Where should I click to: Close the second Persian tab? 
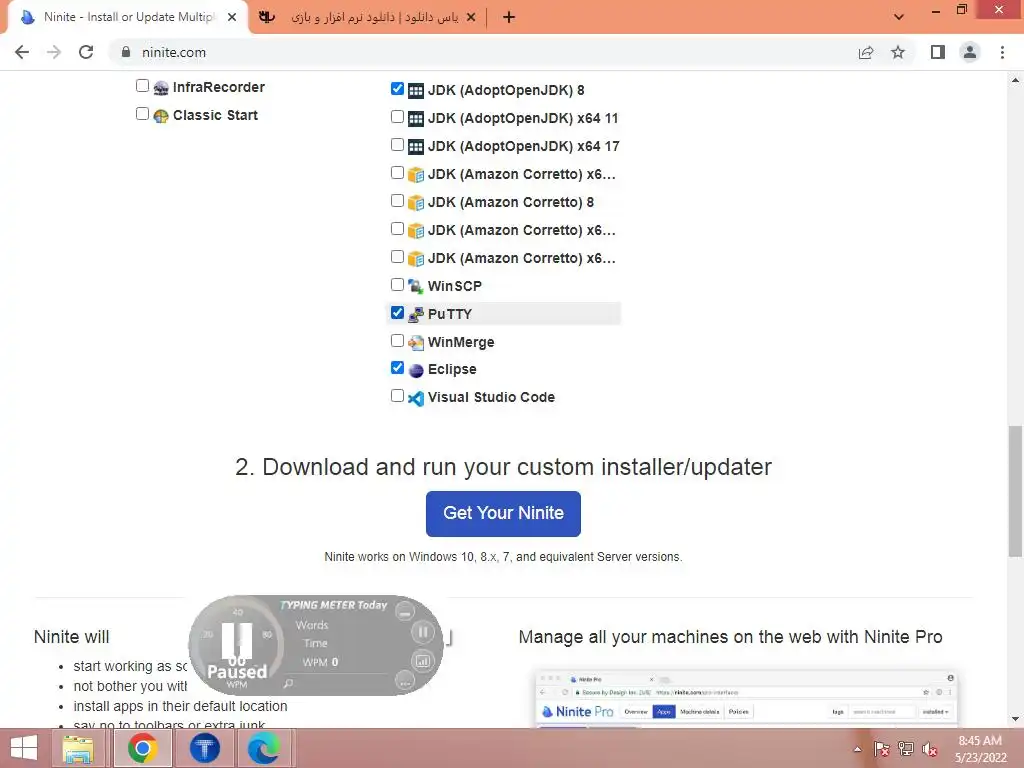pos(471,17)
